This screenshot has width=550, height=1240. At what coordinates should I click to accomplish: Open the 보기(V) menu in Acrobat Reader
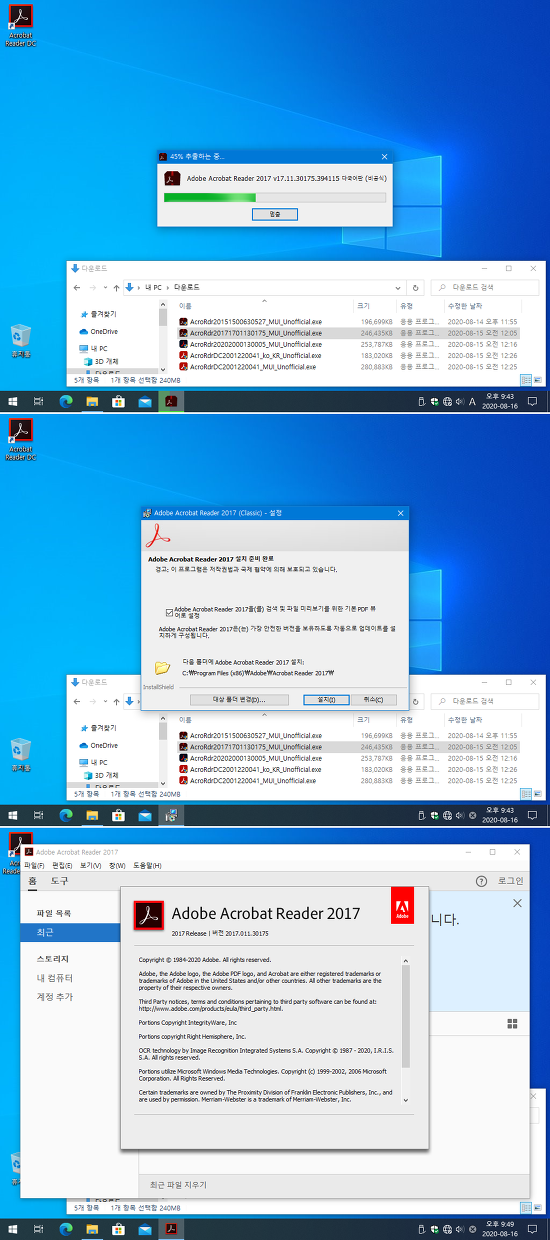[x=90, y=865]
